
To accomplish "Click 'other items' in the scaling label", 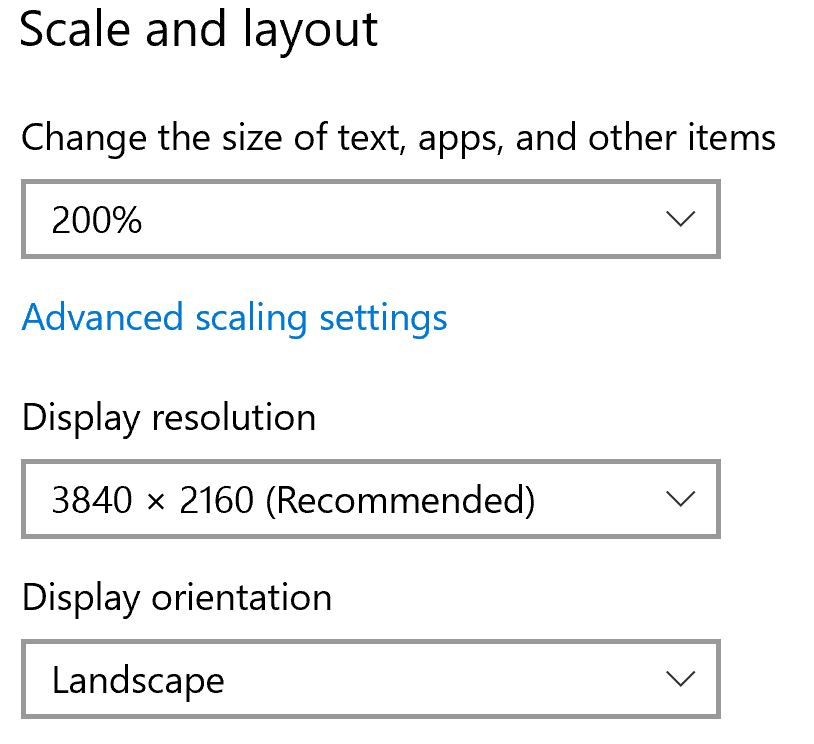I will (x=682, y=137).
